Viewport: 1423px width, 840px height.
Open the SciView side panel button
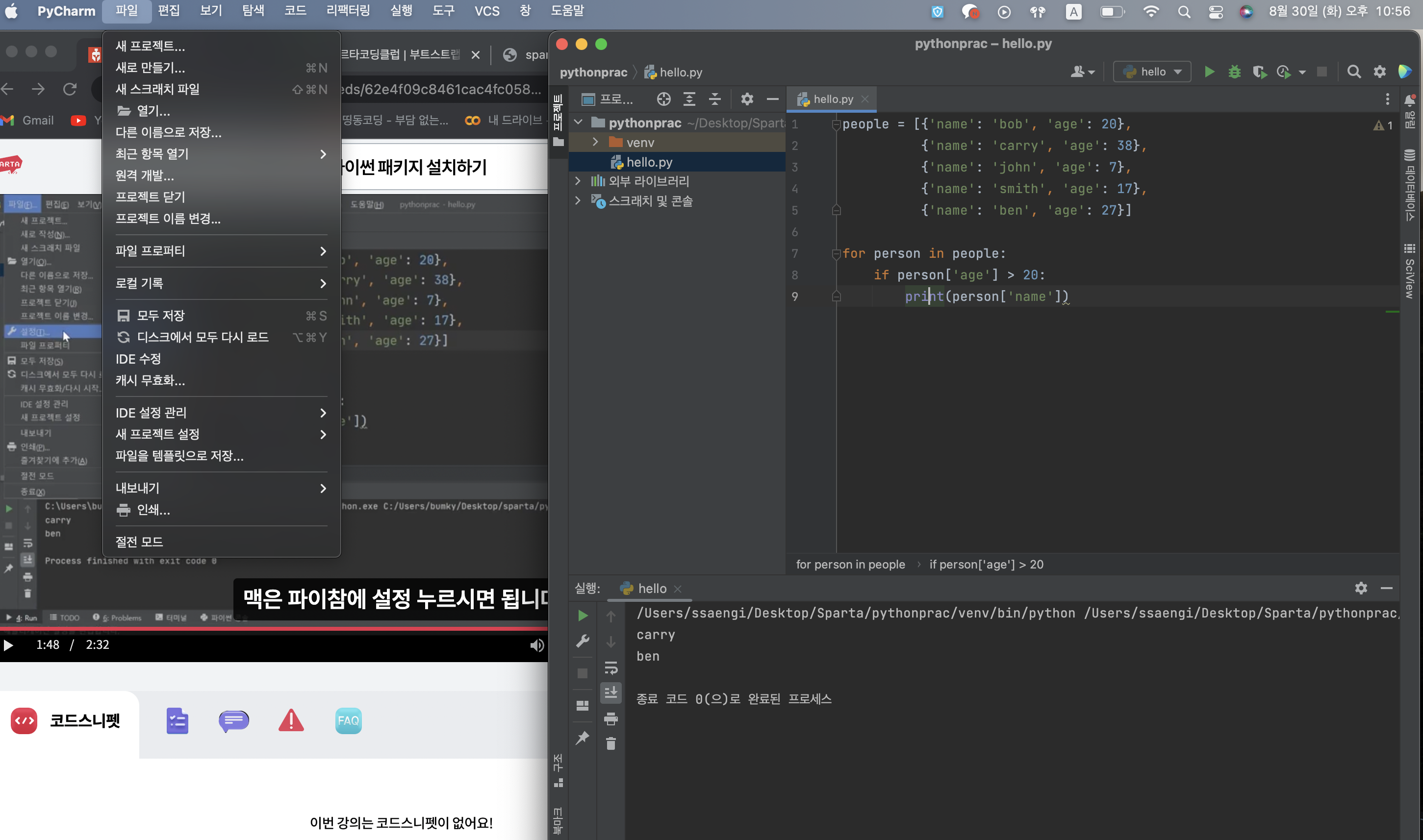click(1410, 270)
